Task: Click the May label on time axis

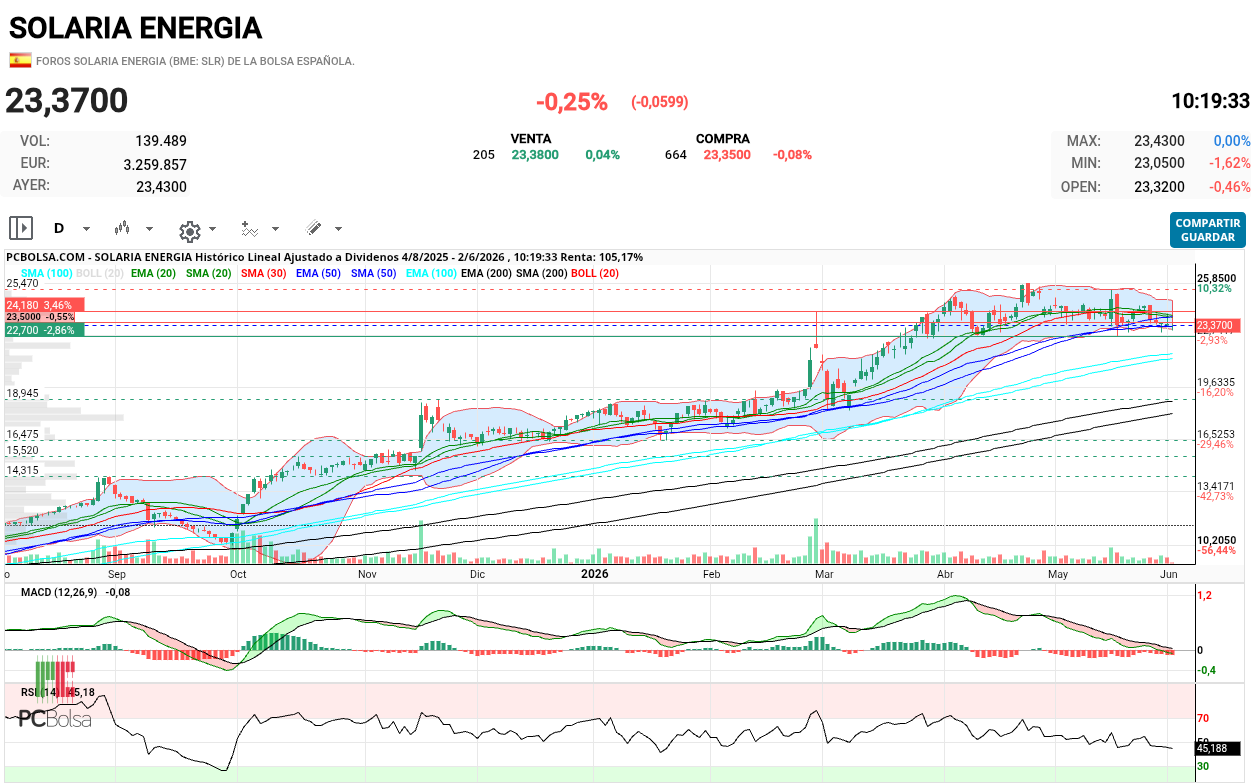Action: pos(1058,575)
